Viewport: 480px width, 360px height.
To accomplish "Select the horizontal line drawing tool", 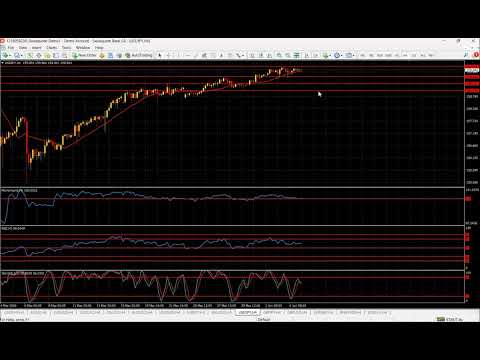I will pos(187,55).
